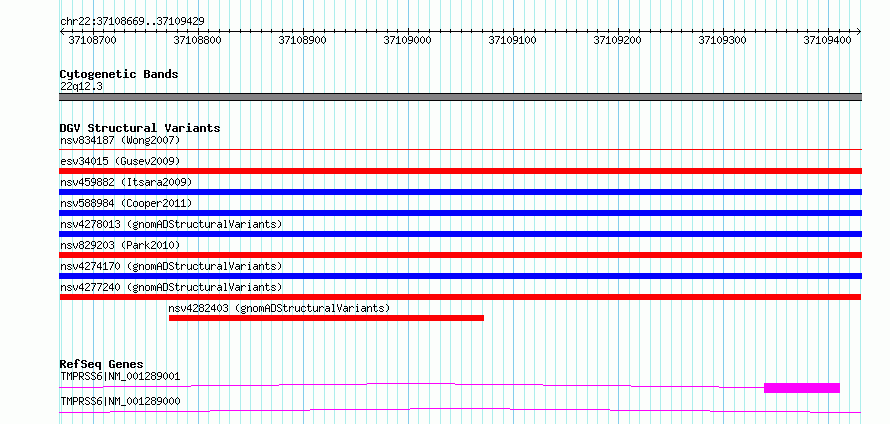The image size is (890, 424).
Task: Open nsv829203 (Park2010) label
Action: tap(120, 245)
